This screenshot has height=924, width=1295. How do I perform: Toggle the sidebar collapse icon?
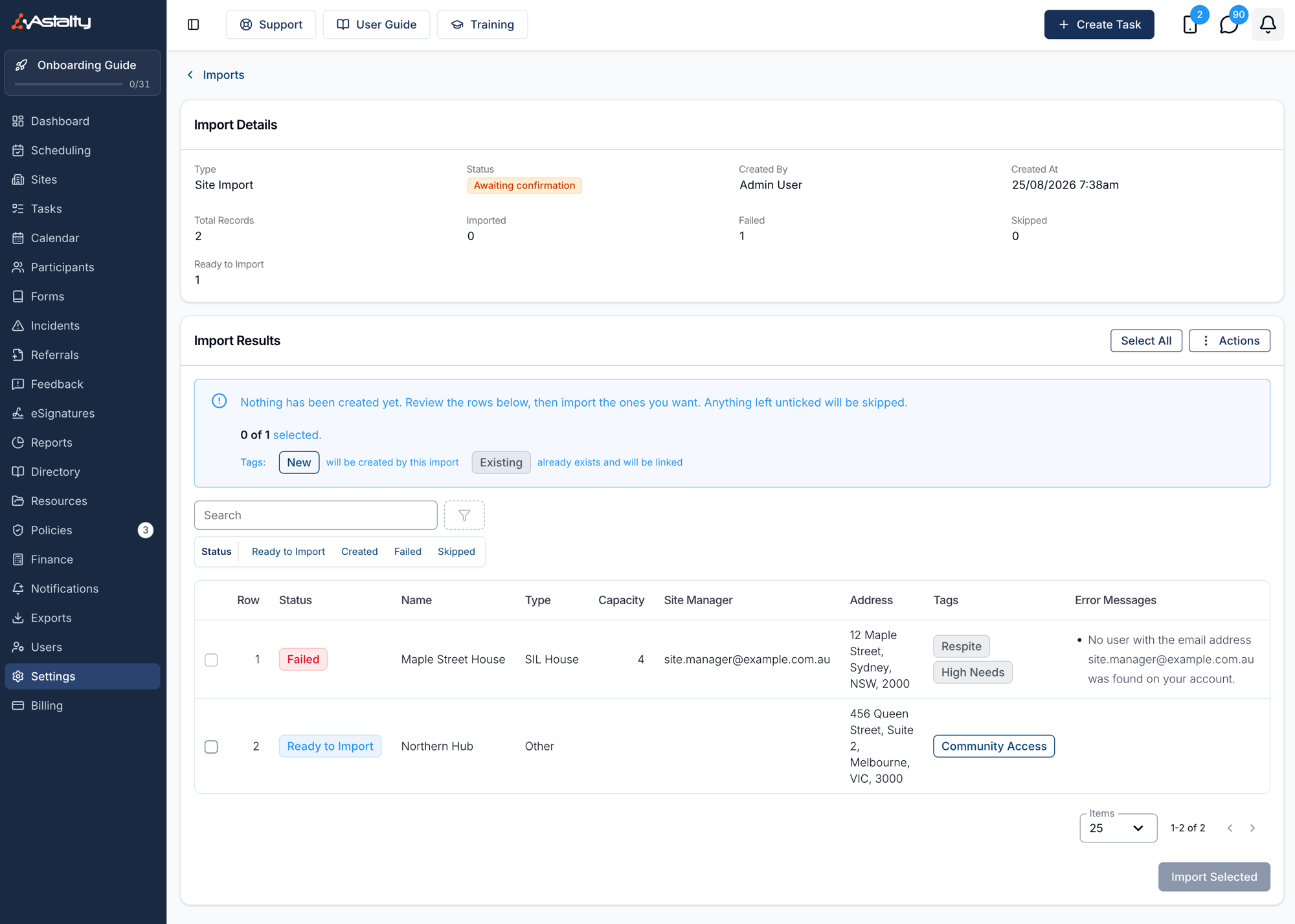point(193,25)
